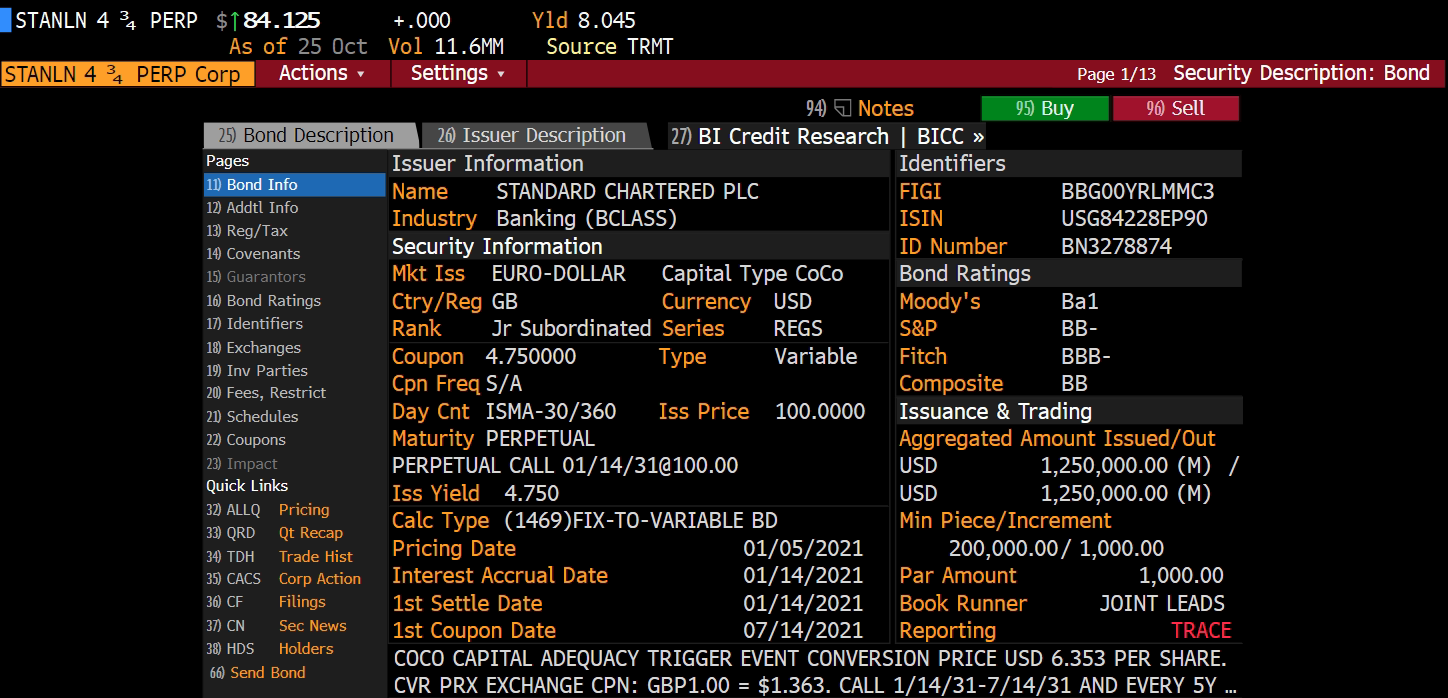Open the ALLQ Pricing quick link
Image resolution: width=1448 pixels, height=698 pixels.
[x=268, y=510]
